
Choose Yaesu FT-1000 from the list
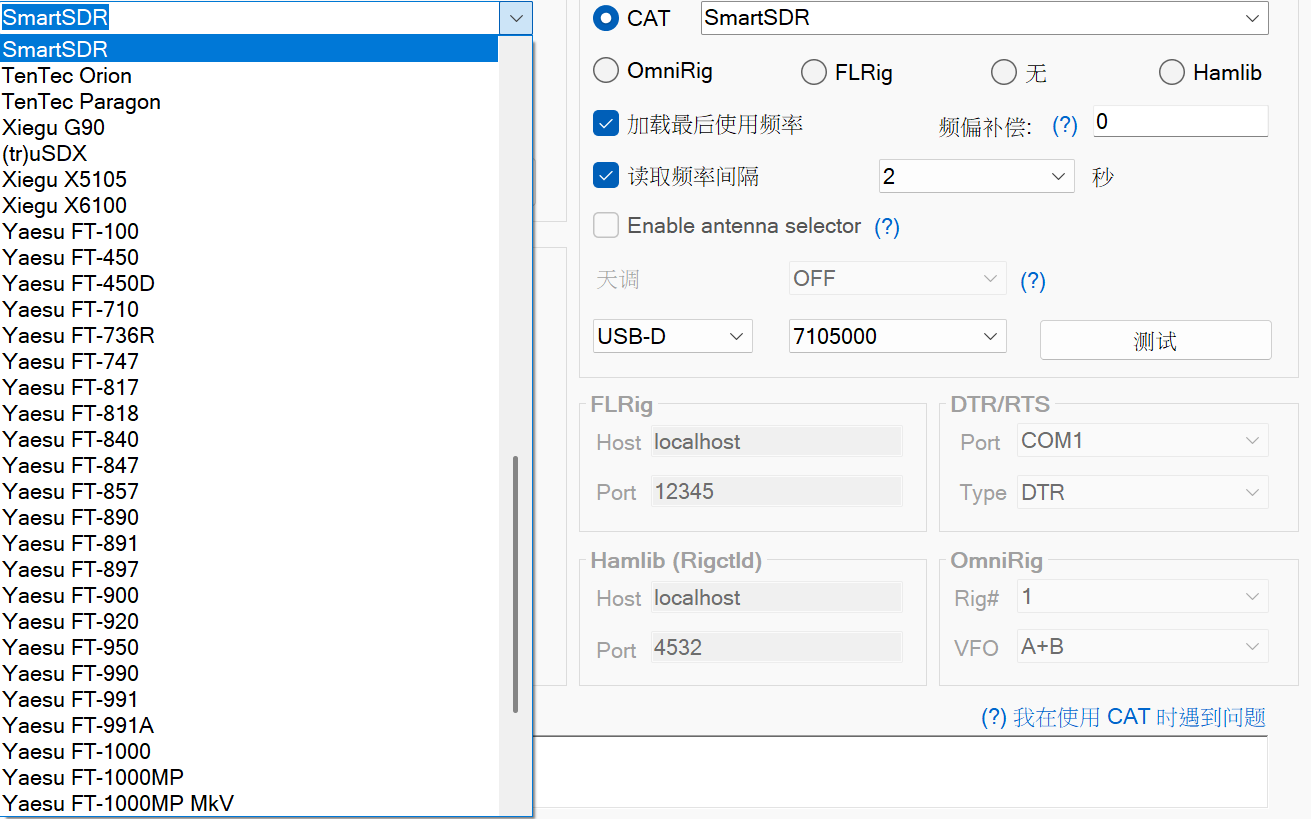point(249,751)
